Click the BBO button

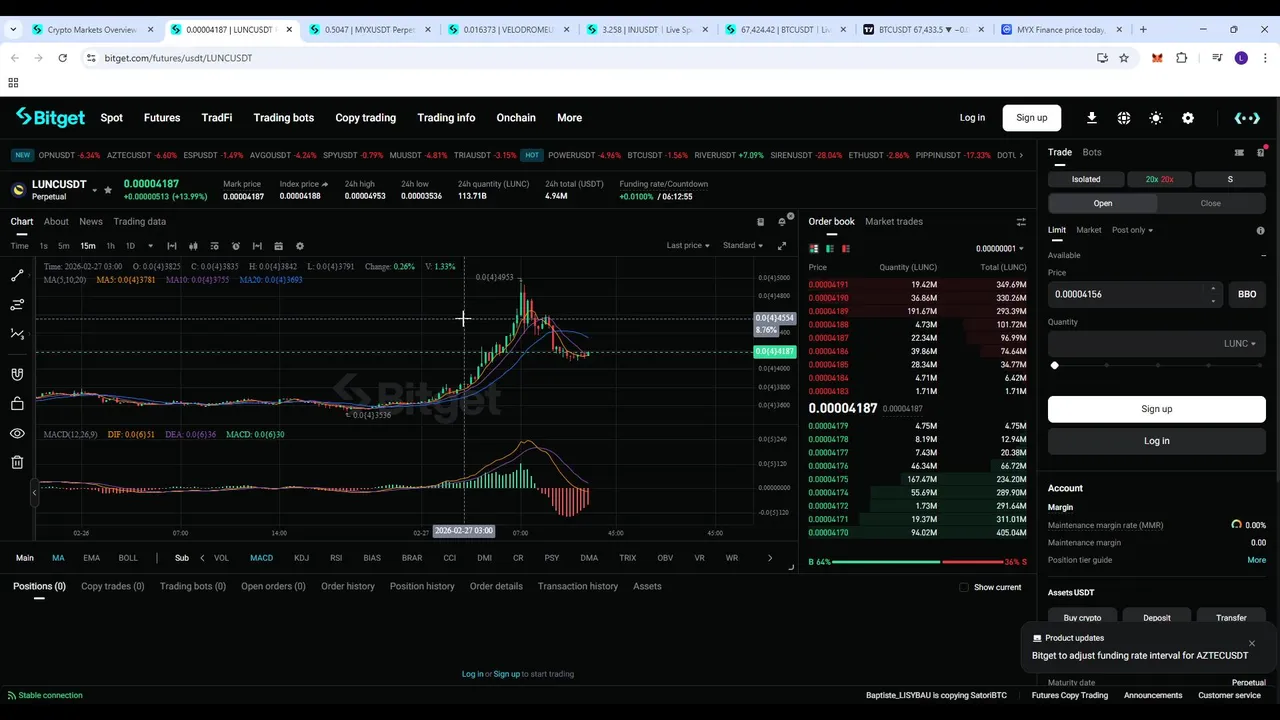point(1247,294)
